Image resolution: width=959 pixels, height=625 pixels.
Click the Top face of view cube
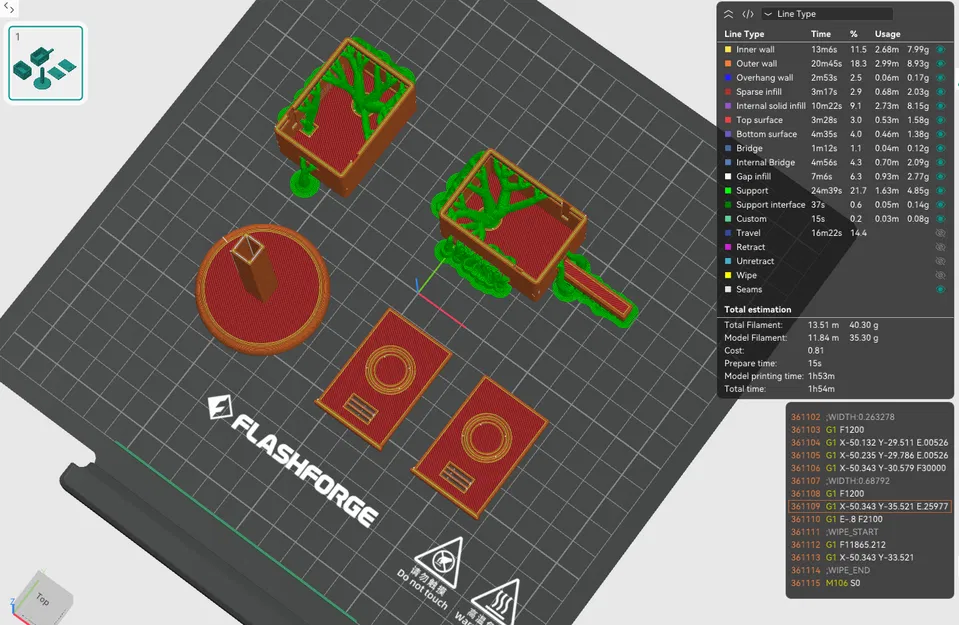[42, 598]
